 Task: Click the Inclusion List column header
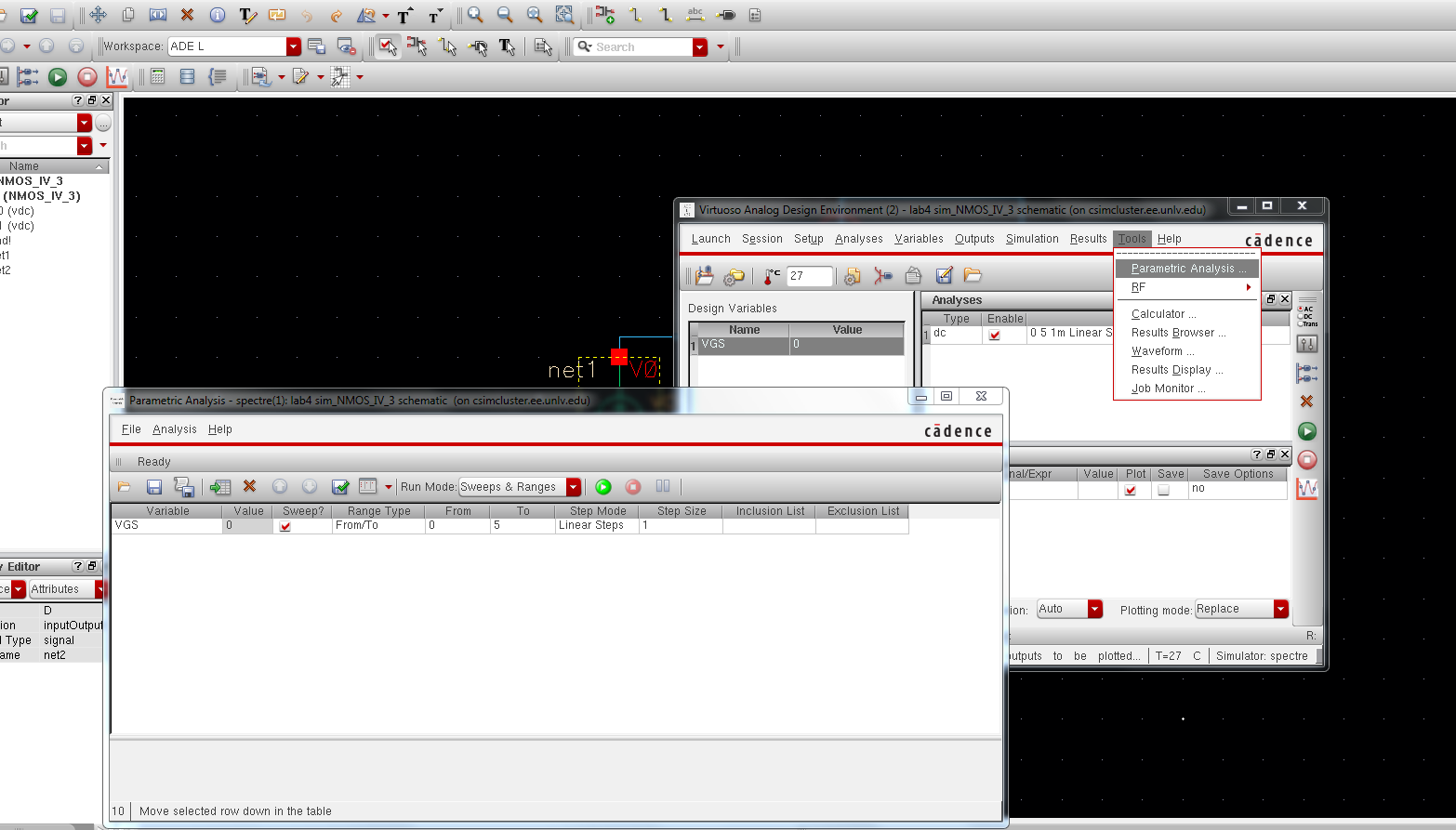click(x=770, y=511)
